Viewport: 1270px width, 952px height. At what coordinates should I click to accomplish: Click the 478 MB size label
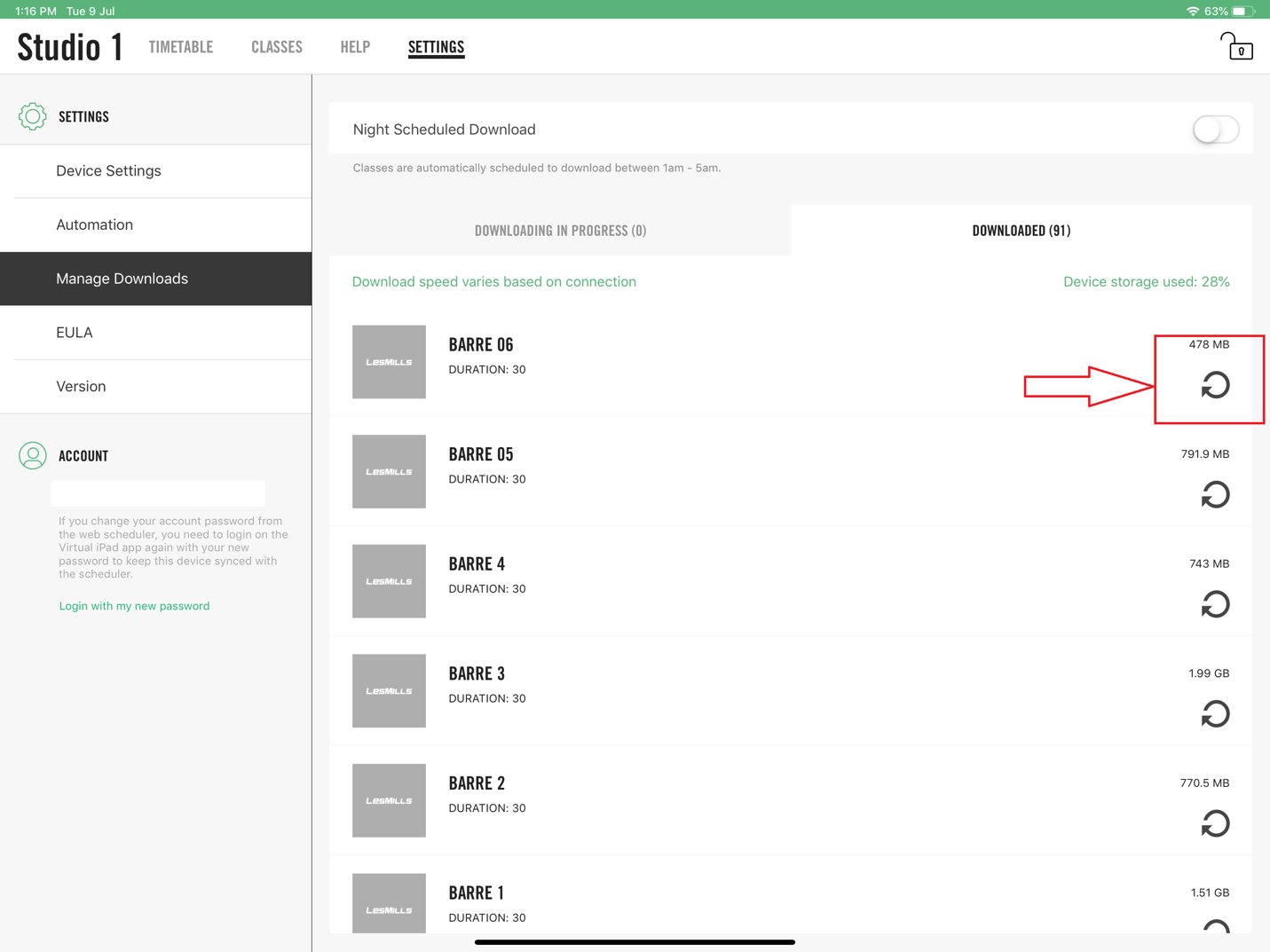coord(1209,344)
